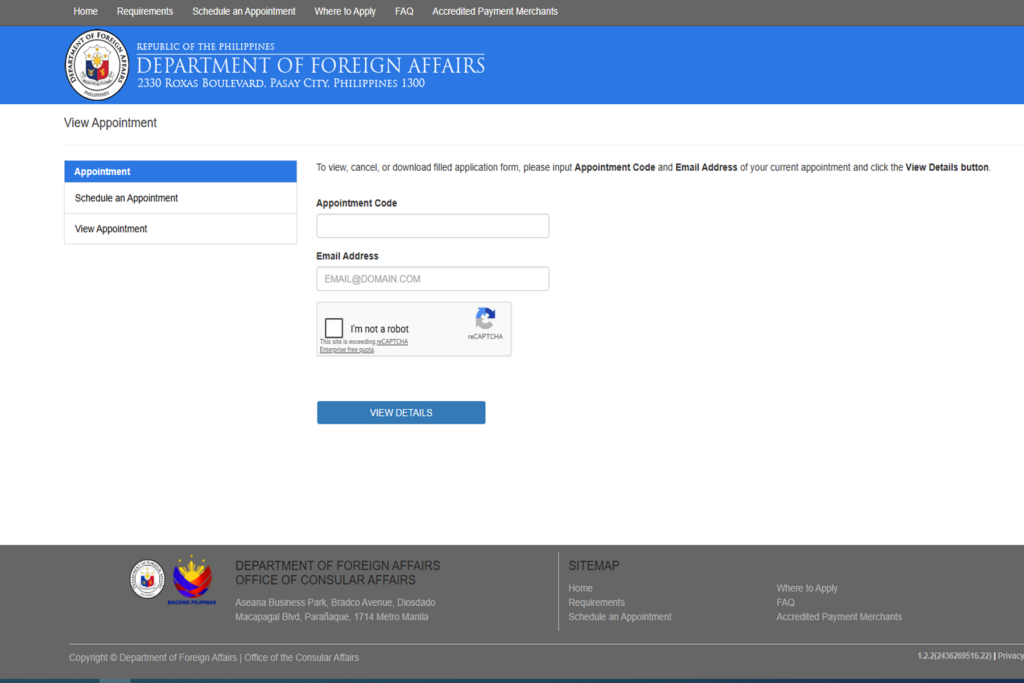Select View Appointment in sidebar panel
This screenshot has height=683, width=1024.
pos(180,229)
